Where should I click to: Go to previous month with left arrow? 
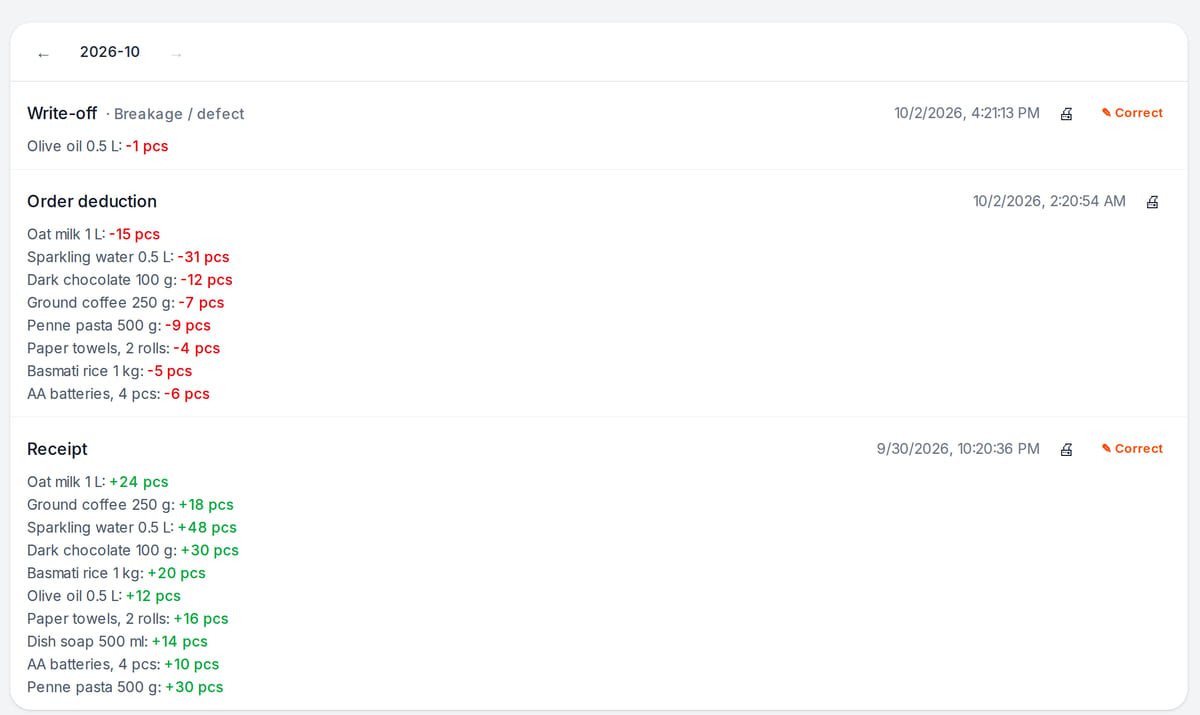tap(43, 54)
